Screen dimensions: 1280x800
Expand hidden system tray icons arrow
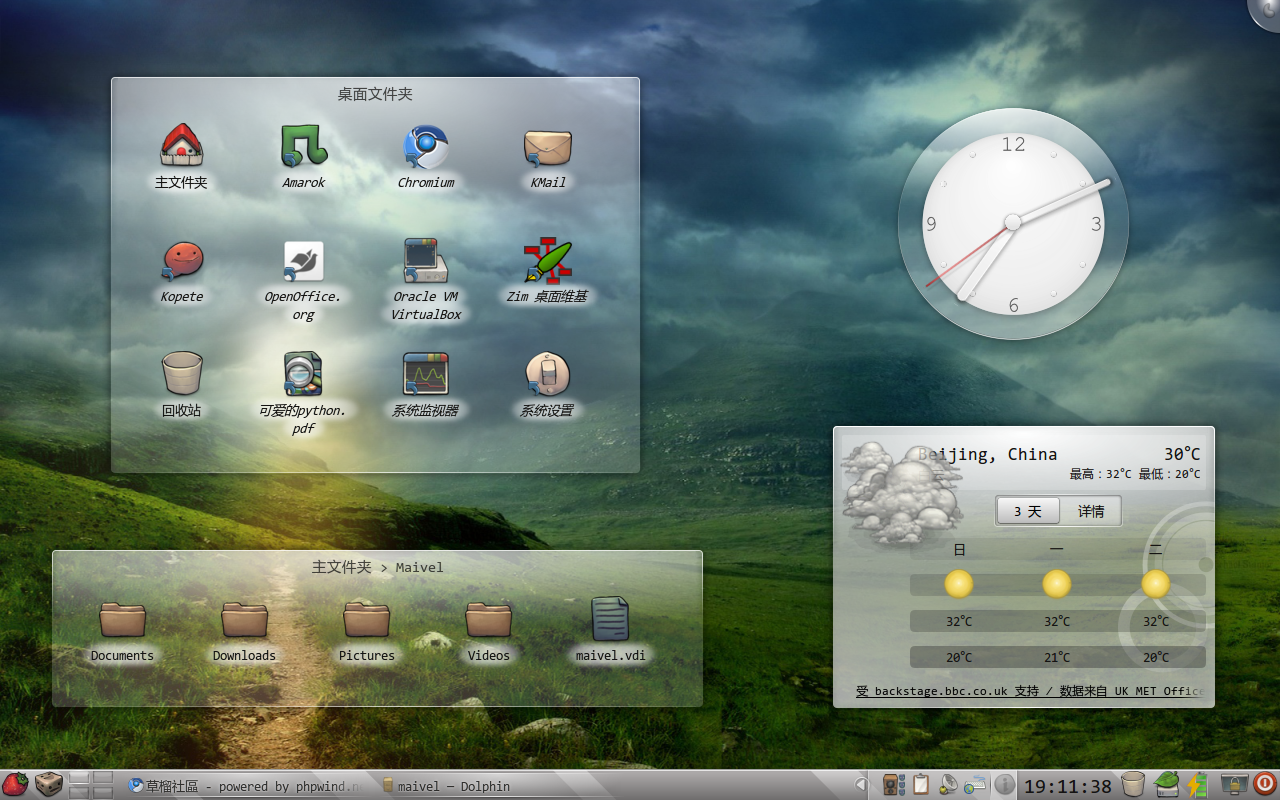pyautogui.click(x=860, y=786)
